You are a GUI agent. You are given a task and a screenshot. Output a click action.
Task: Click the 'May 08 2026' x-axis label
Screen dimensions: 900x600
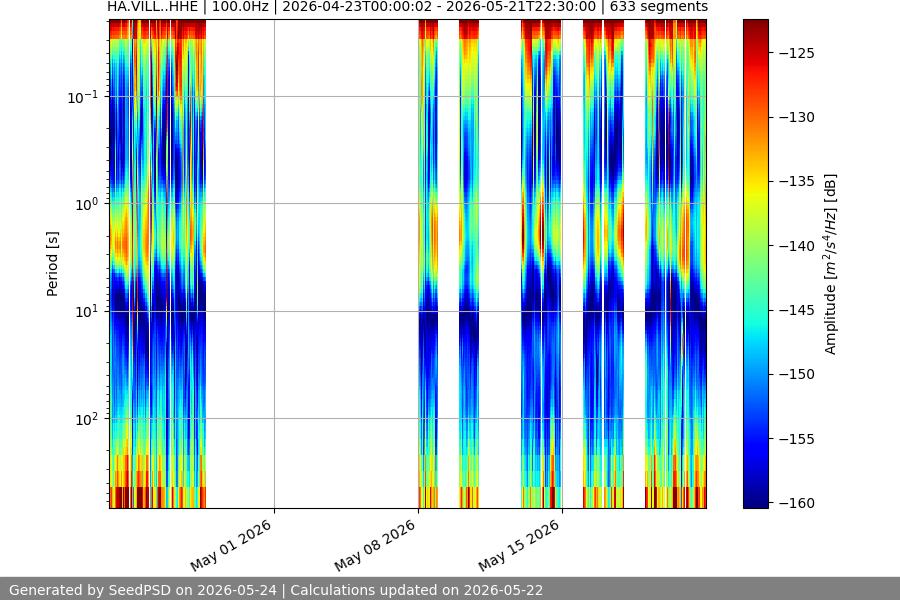pos(375,546)
